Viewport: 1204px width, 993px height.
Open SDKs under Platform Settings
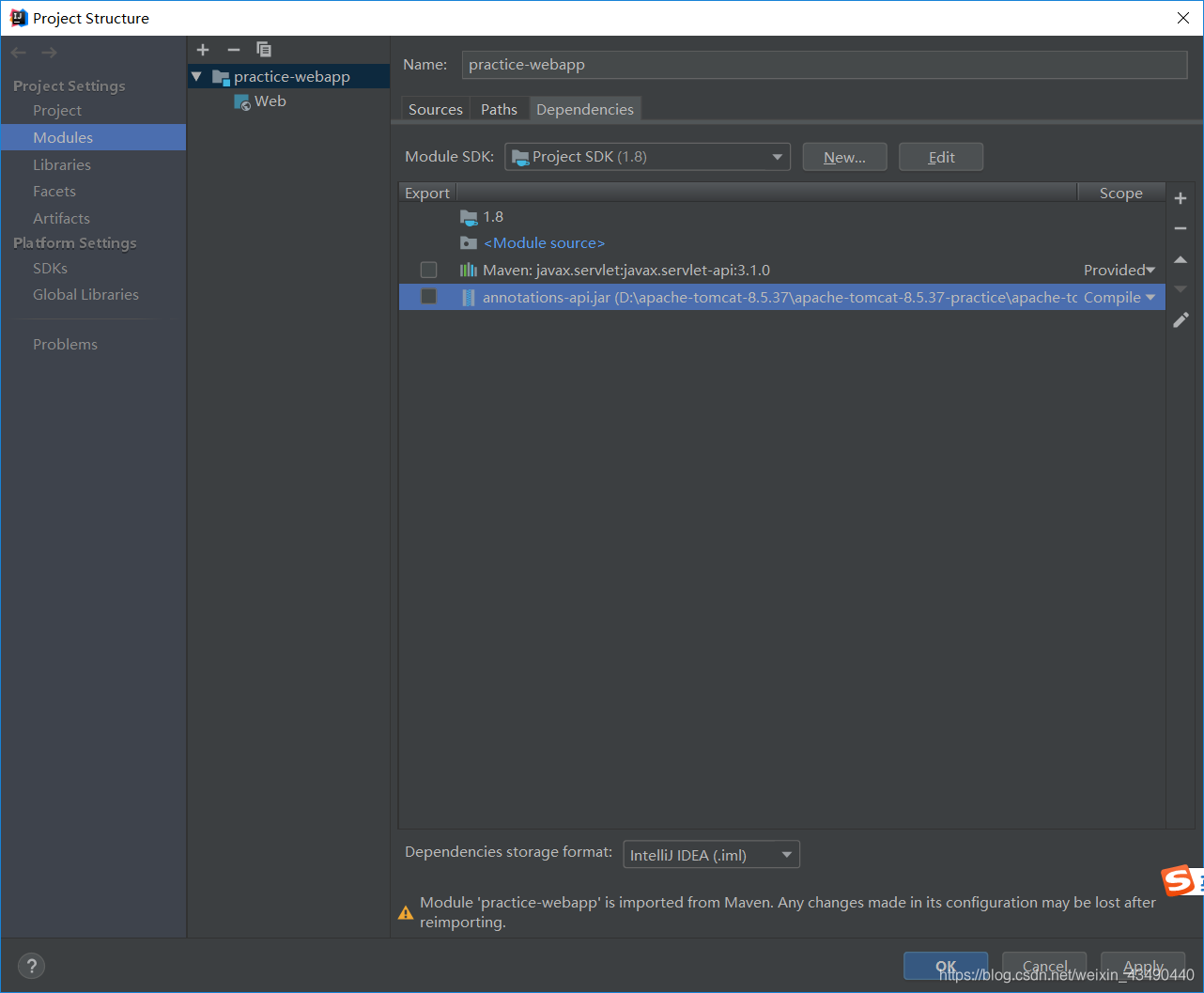(x=50, y=269)
